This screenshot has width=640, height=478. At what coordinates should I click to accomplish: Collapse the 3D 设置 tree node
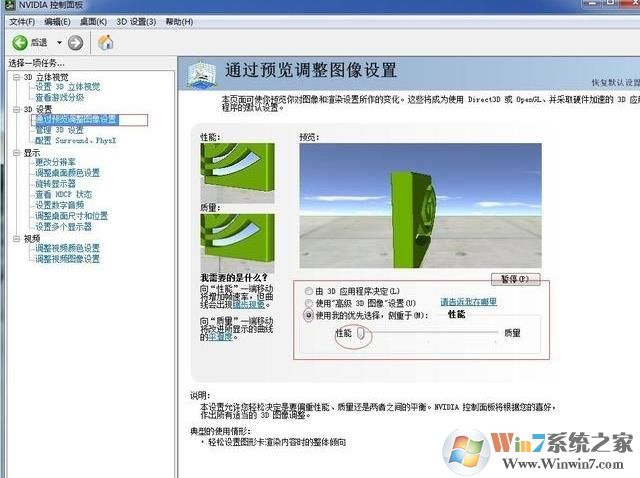coord(16,109)
